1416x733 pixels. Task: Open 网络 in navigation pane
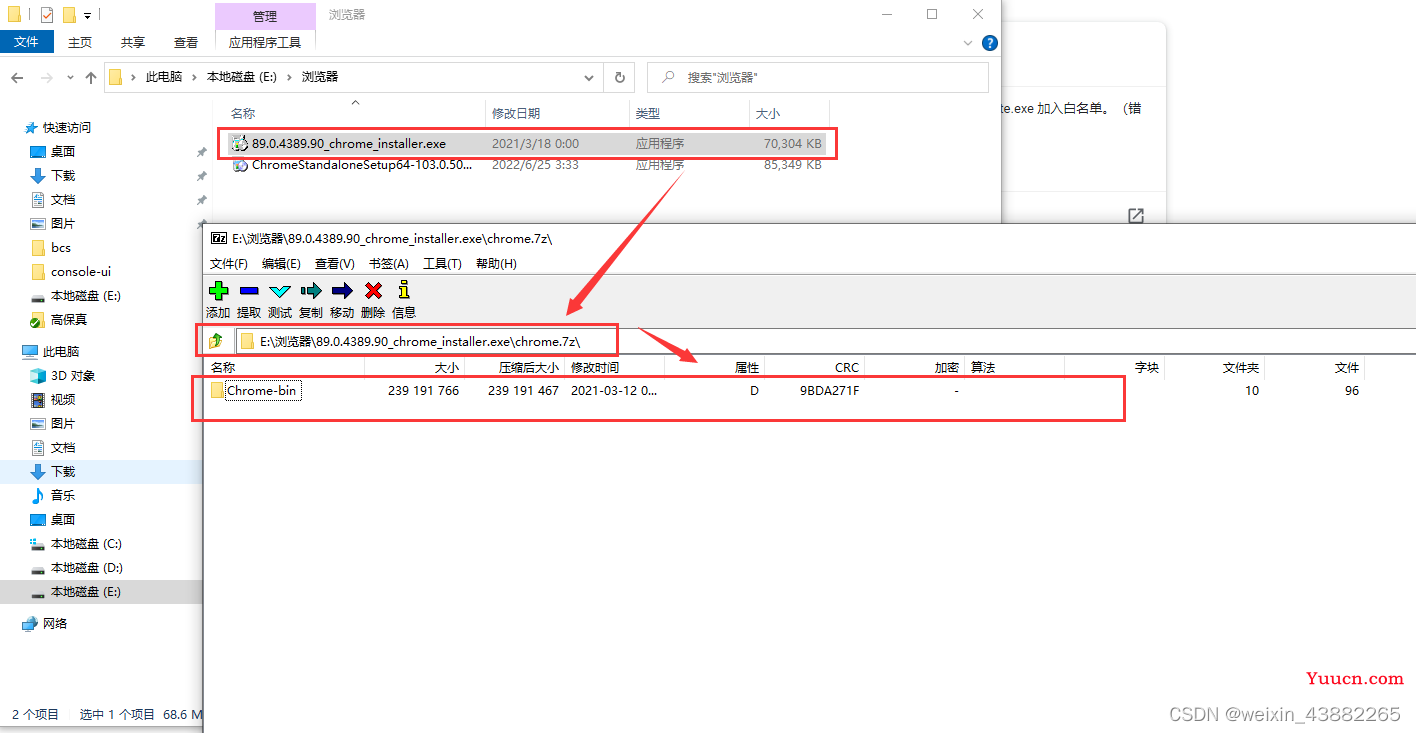click(x=46, y=624)
